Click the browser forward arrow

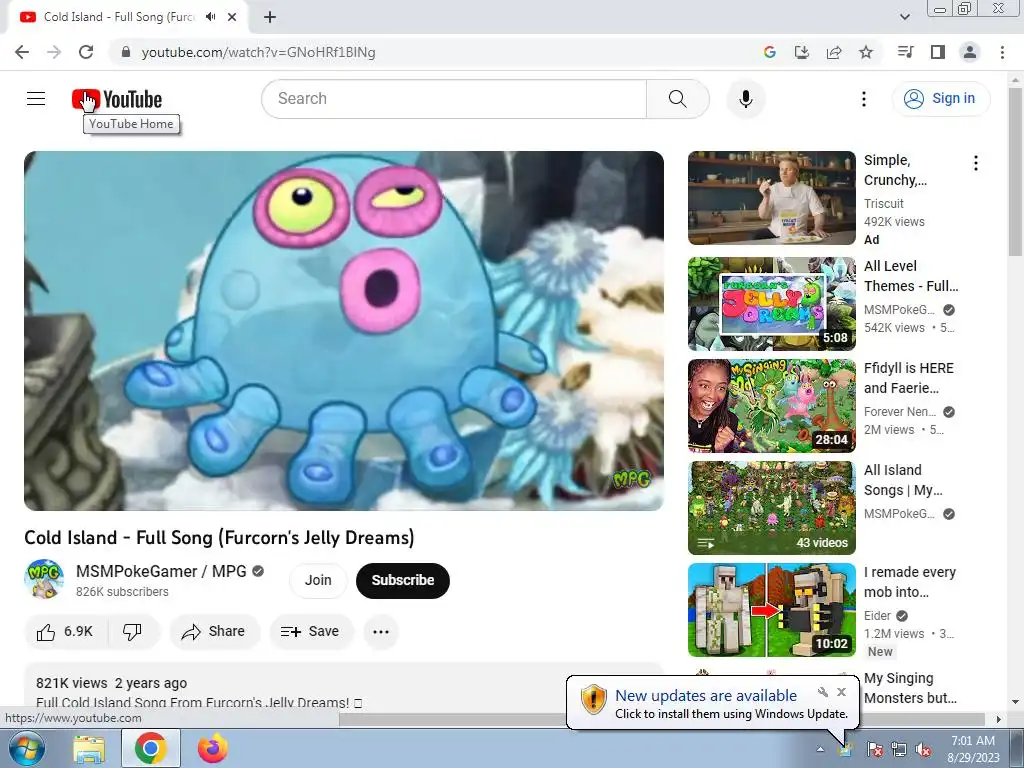tap(54, 52)
